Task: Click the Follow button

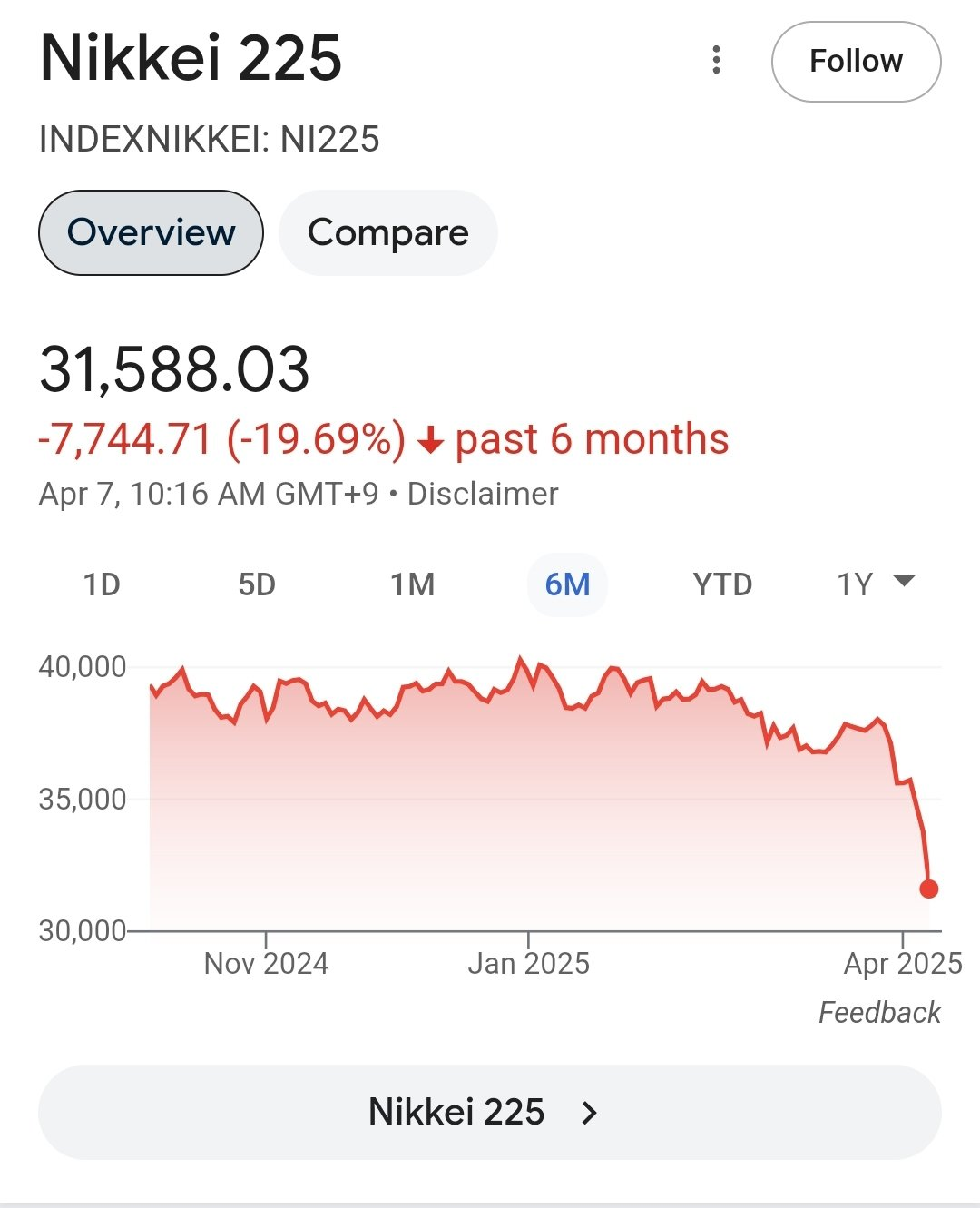Action: tap(856, 62)
